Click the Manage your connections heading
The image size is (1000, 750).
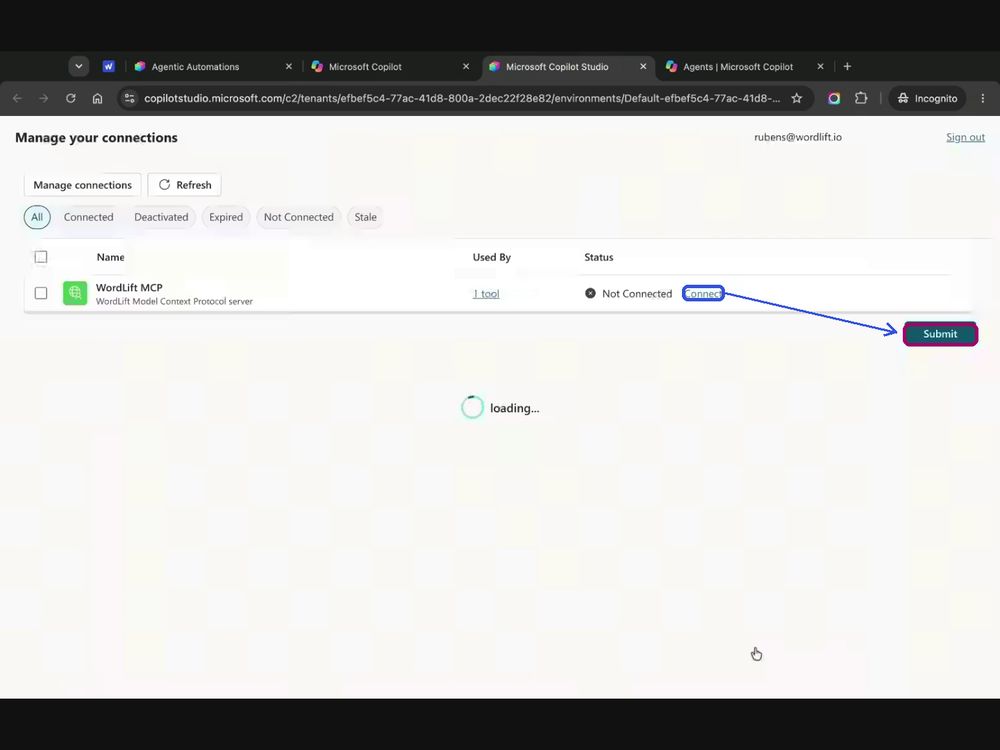[x=96, y=138]
